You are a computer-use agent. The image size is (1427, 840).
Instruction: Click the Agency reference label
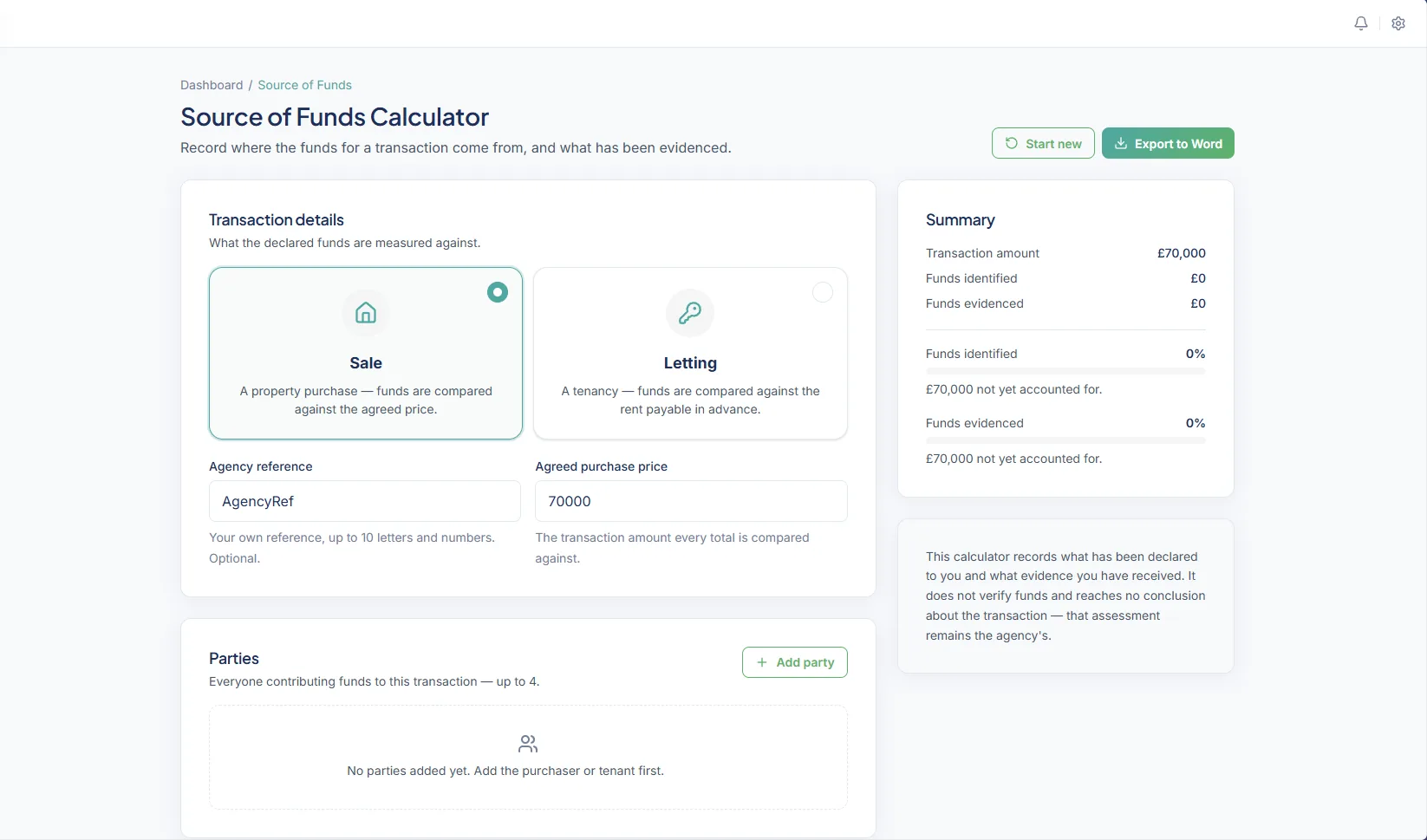(261, 466)
